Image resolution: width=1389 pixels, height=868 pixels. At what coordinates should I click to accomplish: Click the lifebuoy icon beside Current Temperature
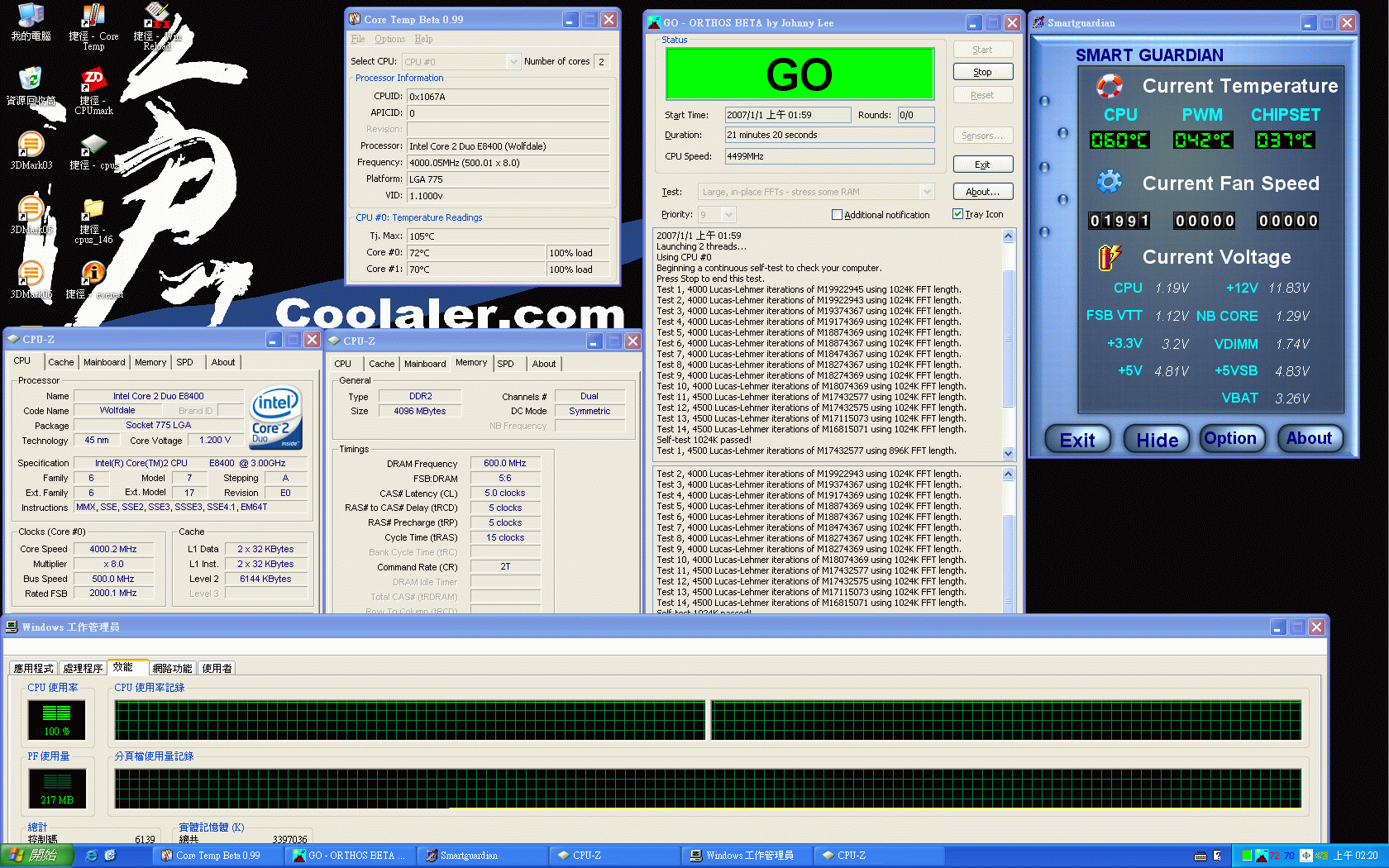pos(1110,86)
